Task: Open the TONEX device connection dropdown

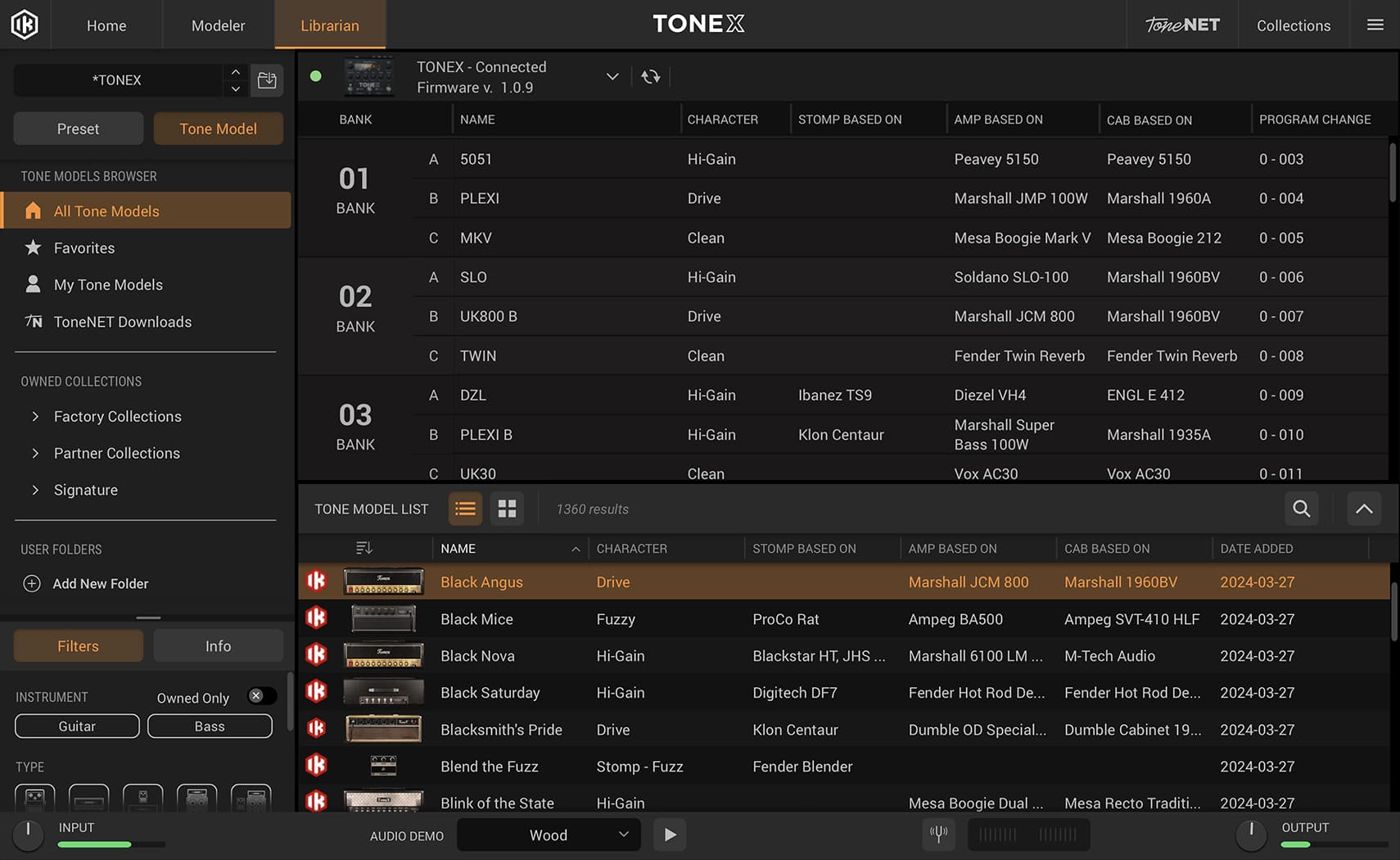Action: pyautogui.click(x=612, y=76)
